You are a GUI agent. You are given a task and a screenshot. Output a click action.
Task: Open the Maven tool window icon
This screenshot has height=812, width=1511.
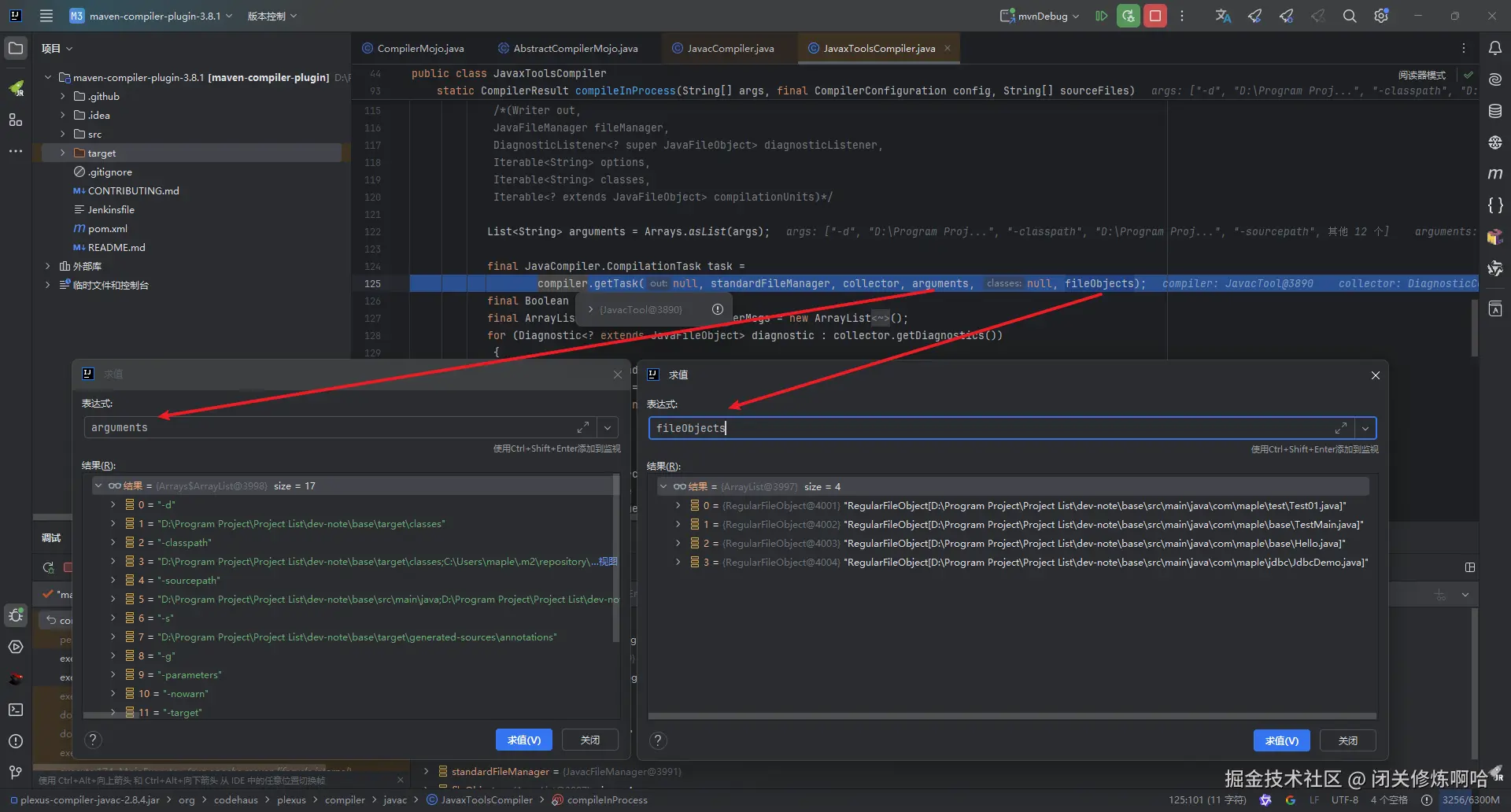pos(1495,174)
